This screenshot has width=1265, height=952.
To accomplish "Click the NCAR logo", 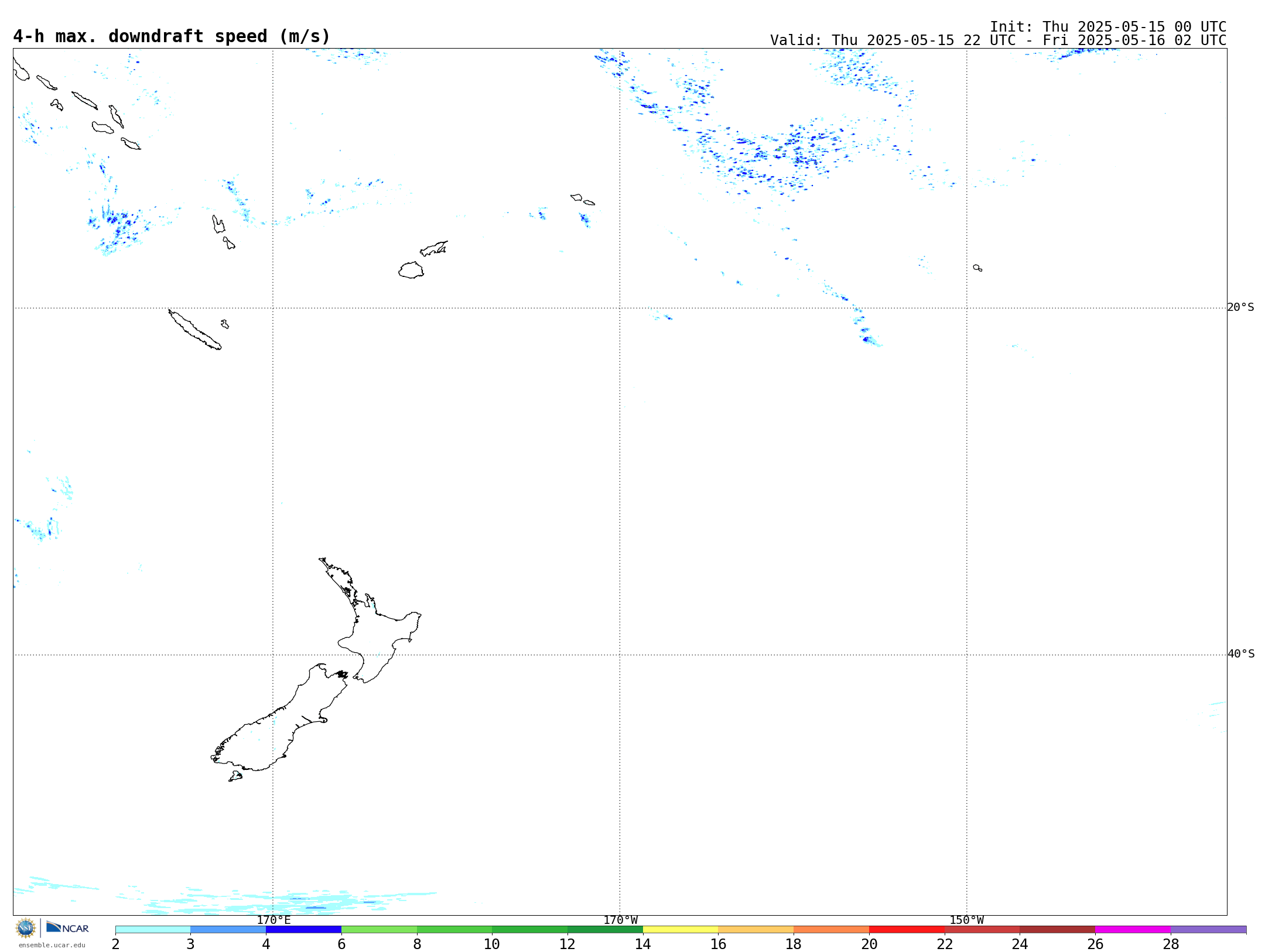I will [68, 927].
